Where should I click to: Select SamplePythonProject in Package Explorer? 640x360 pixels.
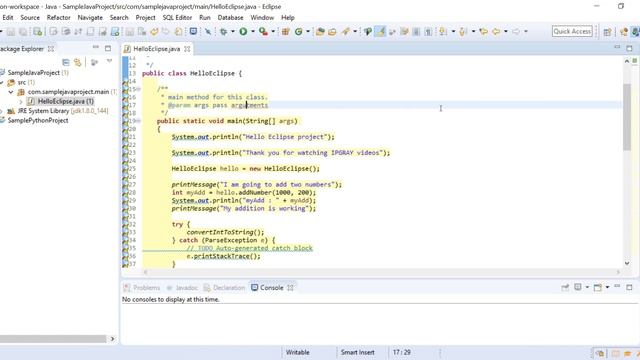tap(38, 120)
